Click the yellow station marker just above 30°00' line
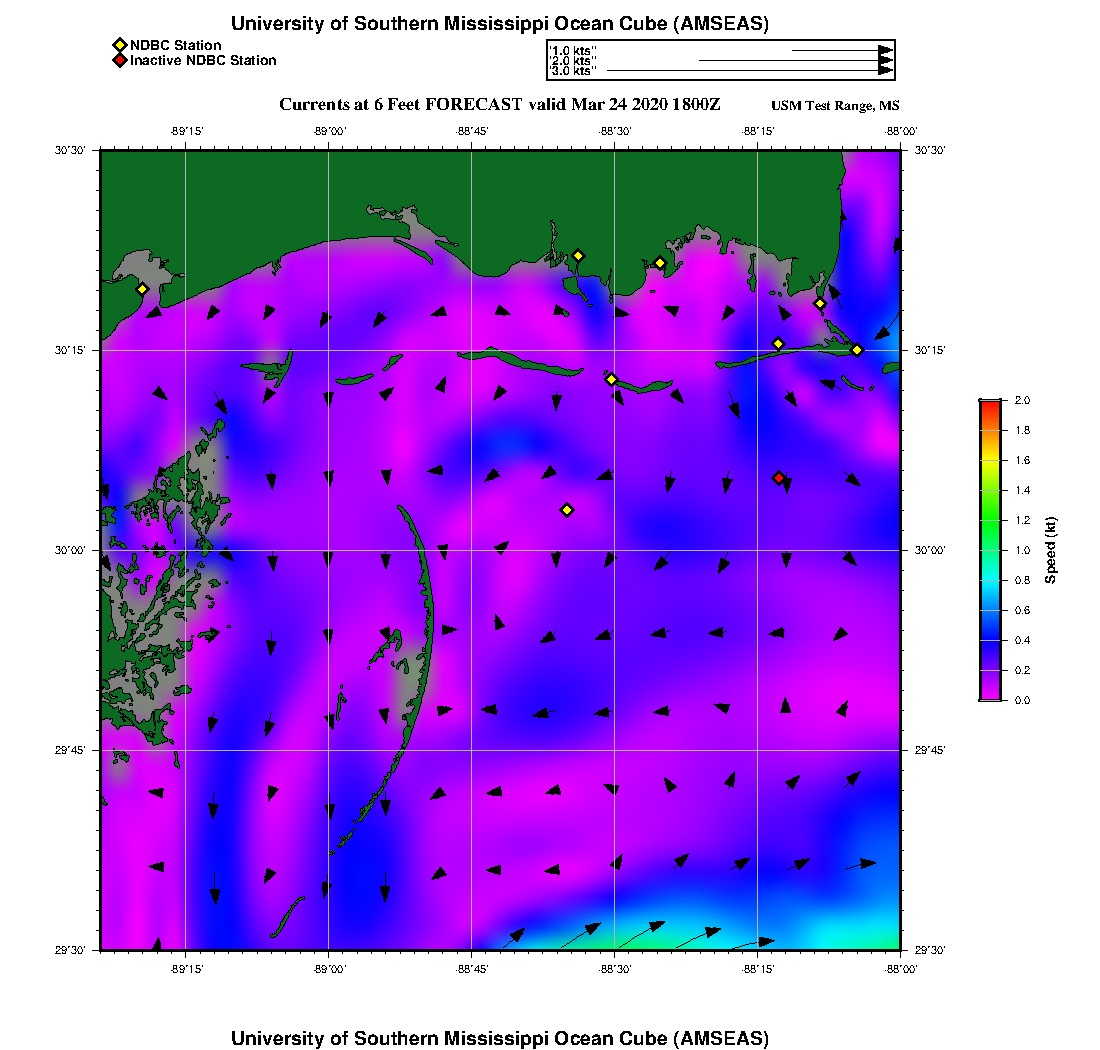 567,510
